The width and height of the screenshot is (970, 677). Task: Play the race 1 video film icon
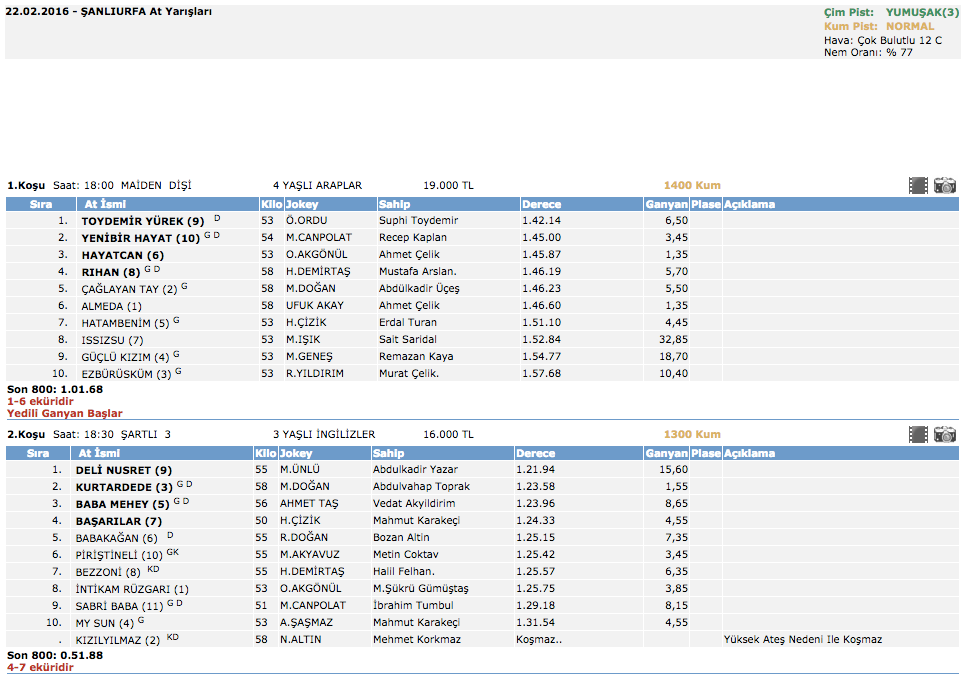click(918, 185)
